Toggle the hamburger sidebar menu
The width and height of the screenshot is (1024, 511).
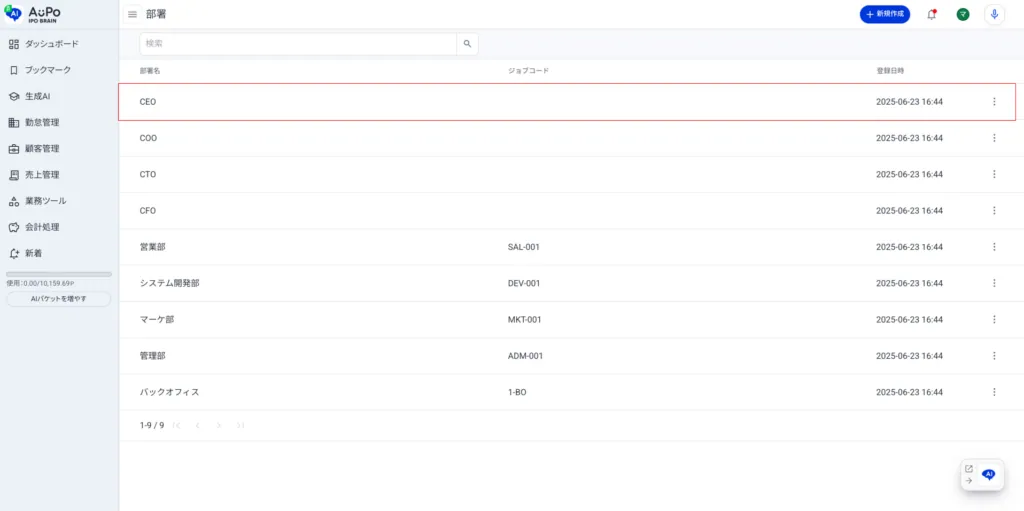[x=133, y=14]
